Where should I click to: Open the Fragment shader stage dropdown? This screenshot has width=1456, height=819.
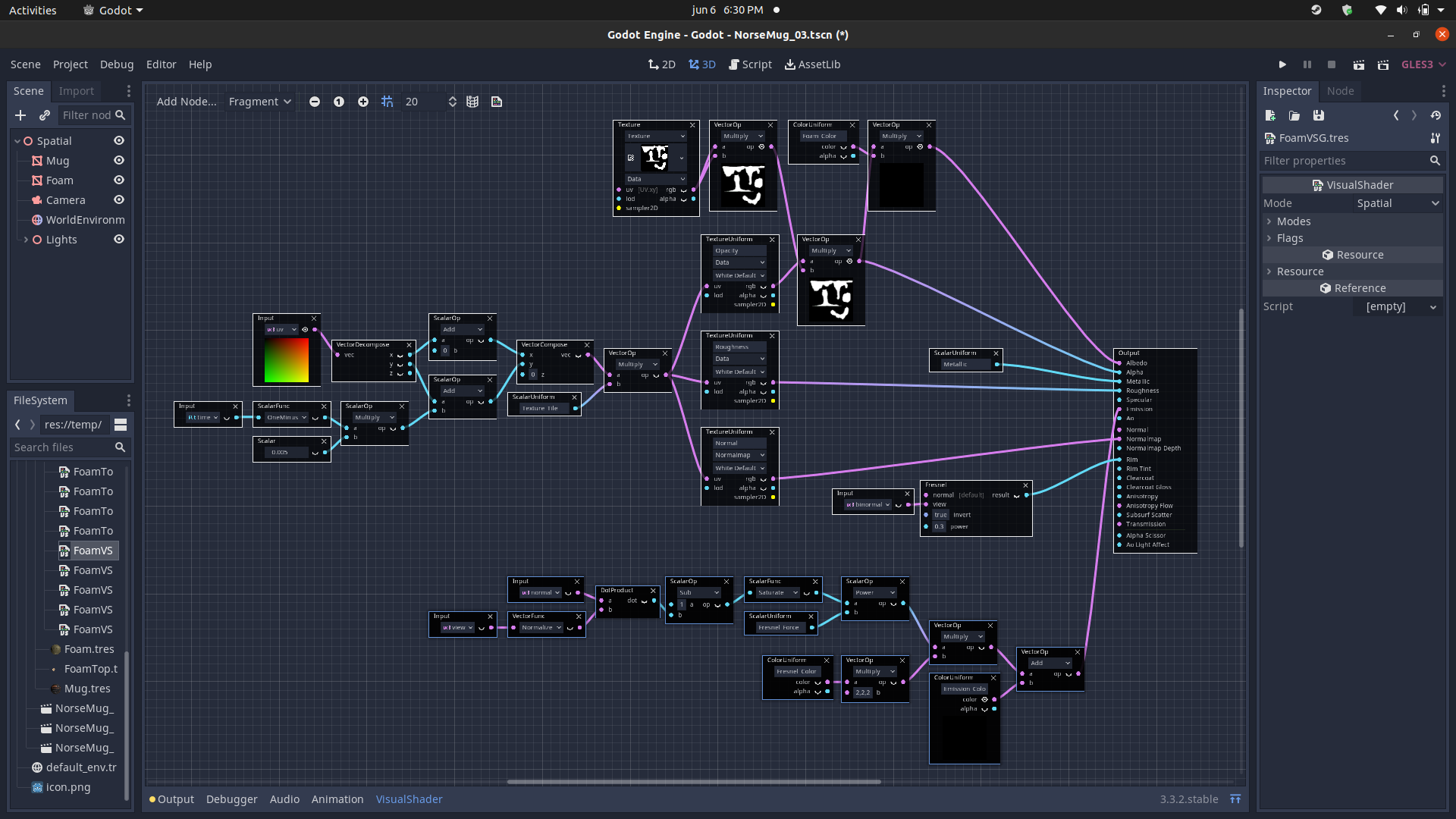[x=259, y=101]
